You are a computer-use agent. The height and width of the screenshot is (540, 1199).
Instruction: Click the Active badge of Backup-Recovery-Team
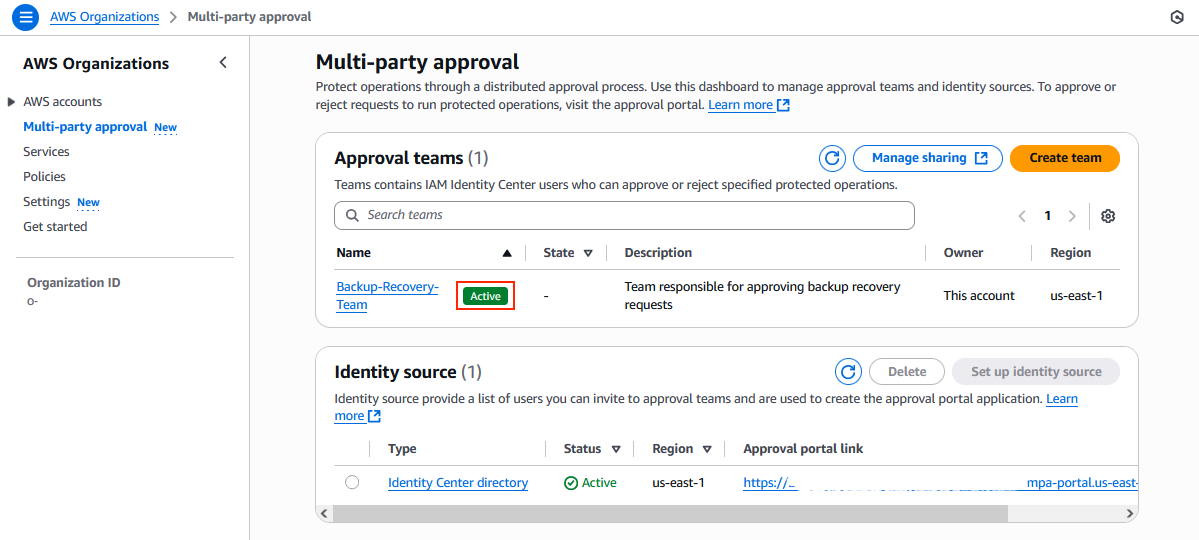(x=486, y=296)
